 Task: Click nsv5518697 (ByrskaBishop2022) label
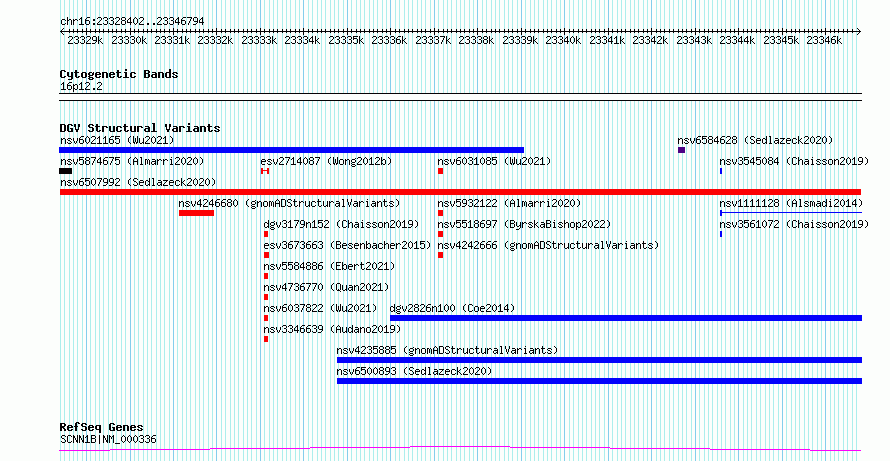pos(524,224)
